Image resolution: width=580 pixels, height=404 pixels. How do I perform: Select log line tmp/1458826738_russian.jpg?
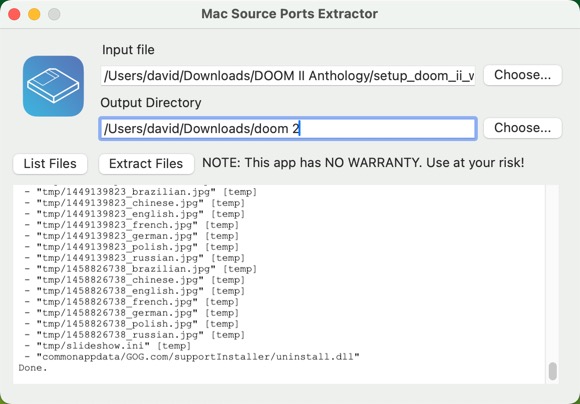[135, 335]
